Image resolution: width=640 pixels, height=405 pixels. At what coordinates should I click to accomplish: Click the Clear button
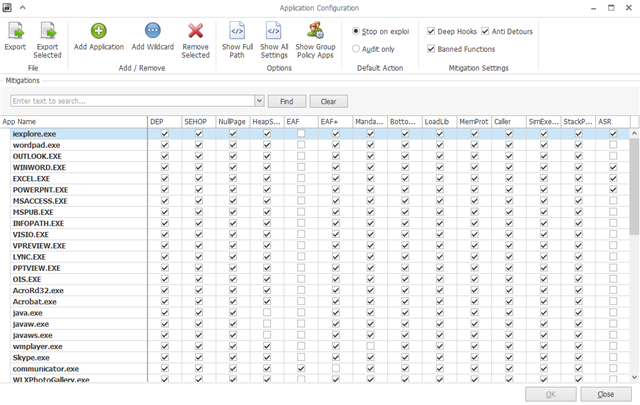pos(329,101)
